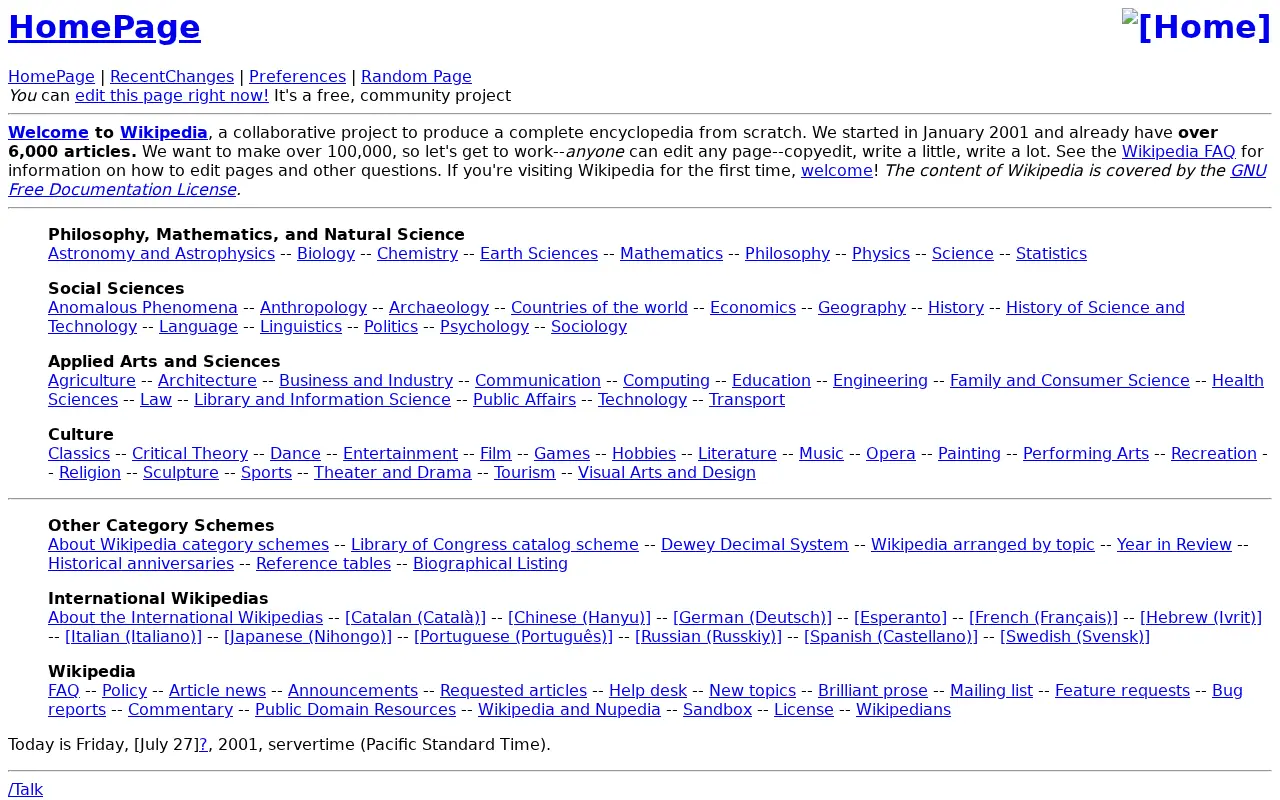Click the '?' link after [July 27]

pyautogui.click(x=203, y=745)
